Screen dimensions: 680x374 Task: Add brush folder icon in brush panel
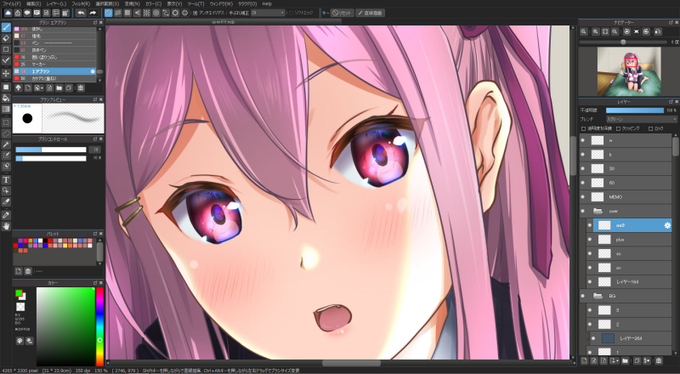(59, 88)
